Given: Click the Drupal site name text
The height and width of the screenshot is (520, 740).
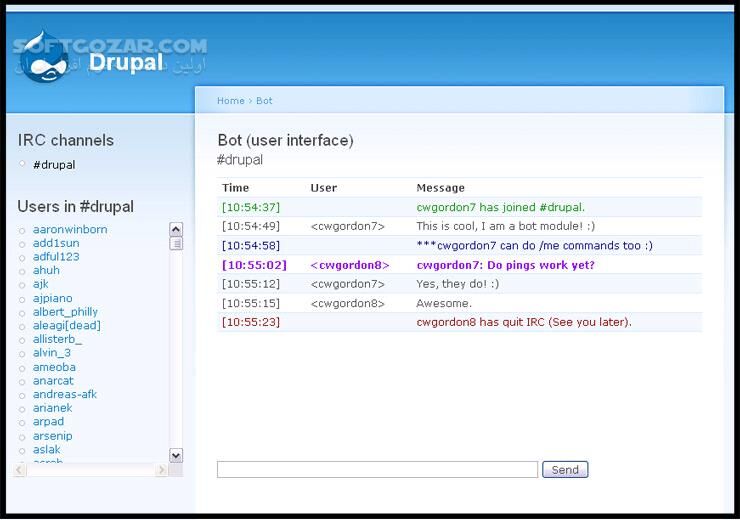Looking at the screenshot, I should pyautogui.click(x=125, y=63).
